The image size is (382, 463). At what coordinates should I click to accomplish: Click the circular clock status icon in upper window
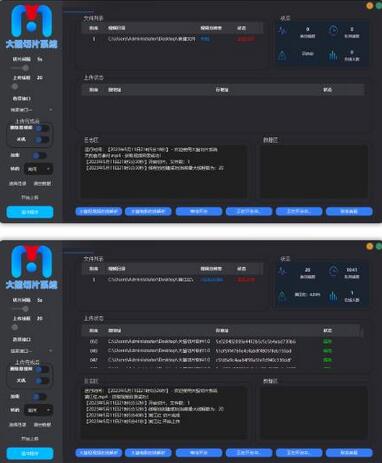click(x=333, y=31)
